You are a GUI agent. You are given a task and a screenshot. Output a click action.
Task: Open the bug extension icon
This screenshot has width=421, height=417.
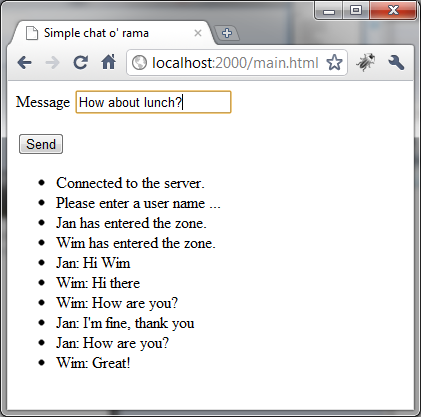(x=366, y=62)
